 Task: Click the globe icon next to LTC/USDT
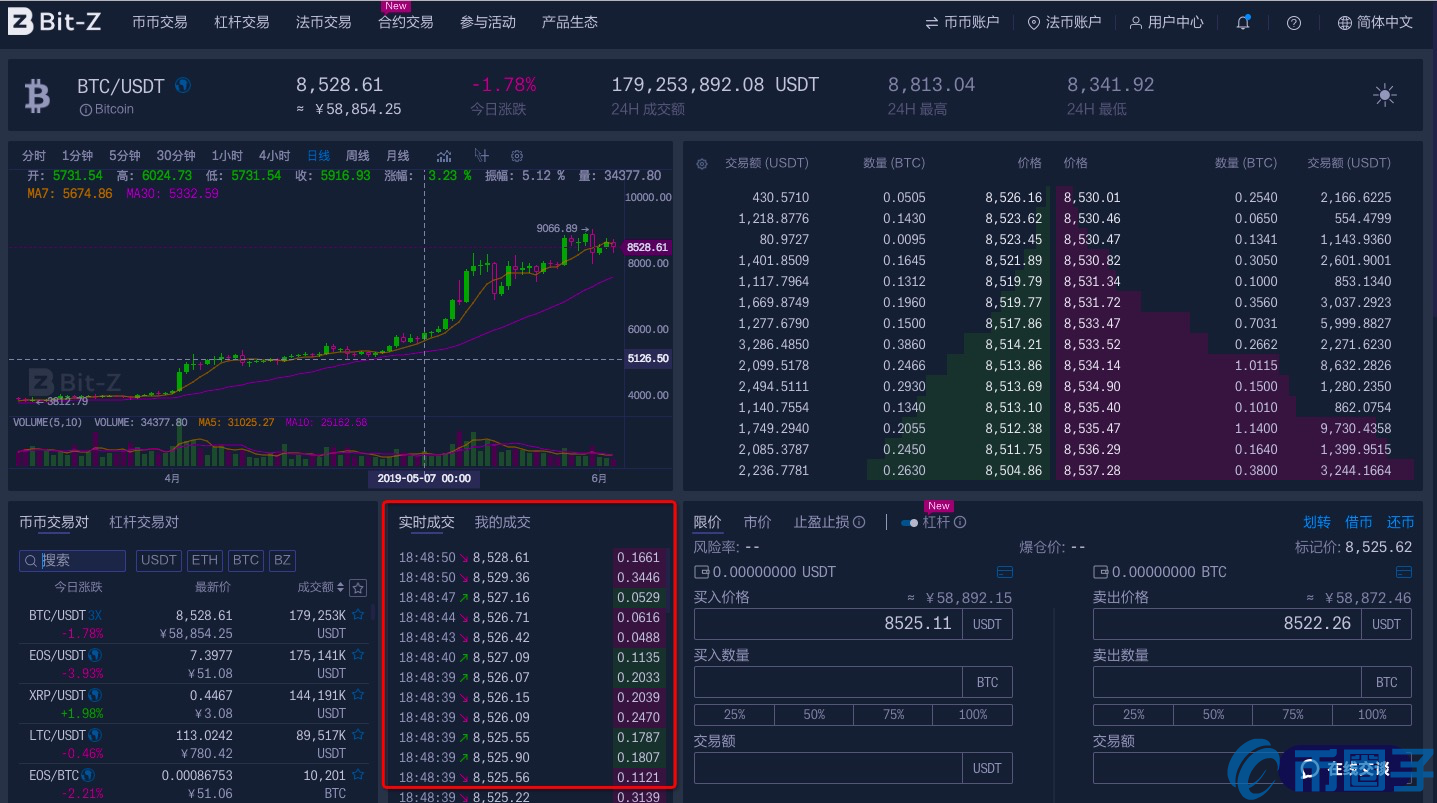pos(93,735)
